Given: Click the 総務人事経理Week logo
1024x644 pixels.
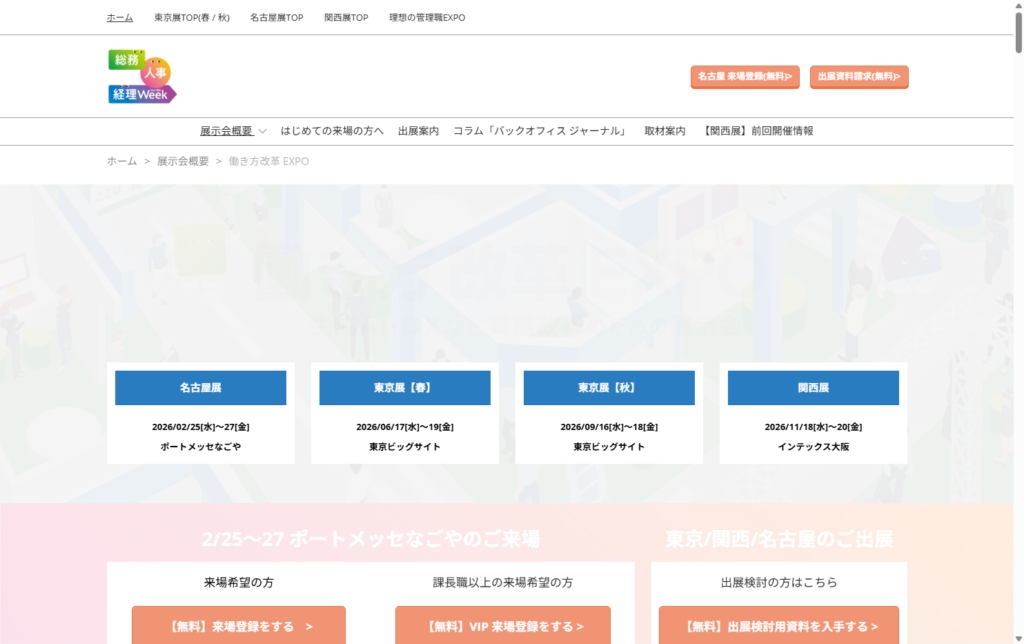Looking at the screenshot, I should tap(142, 77).
